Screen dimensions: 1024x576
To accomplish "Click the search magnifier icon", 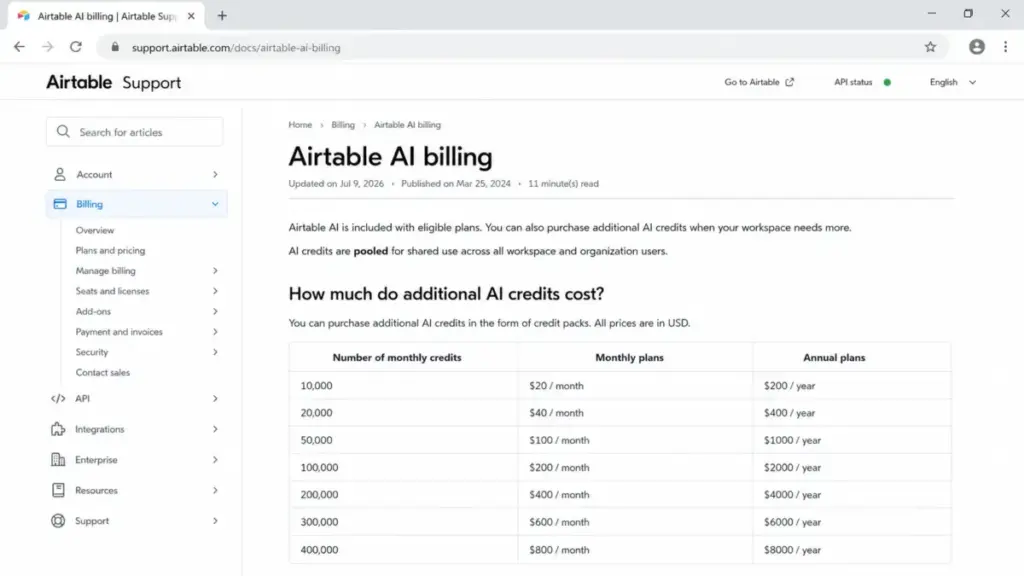I will (63, 132).
